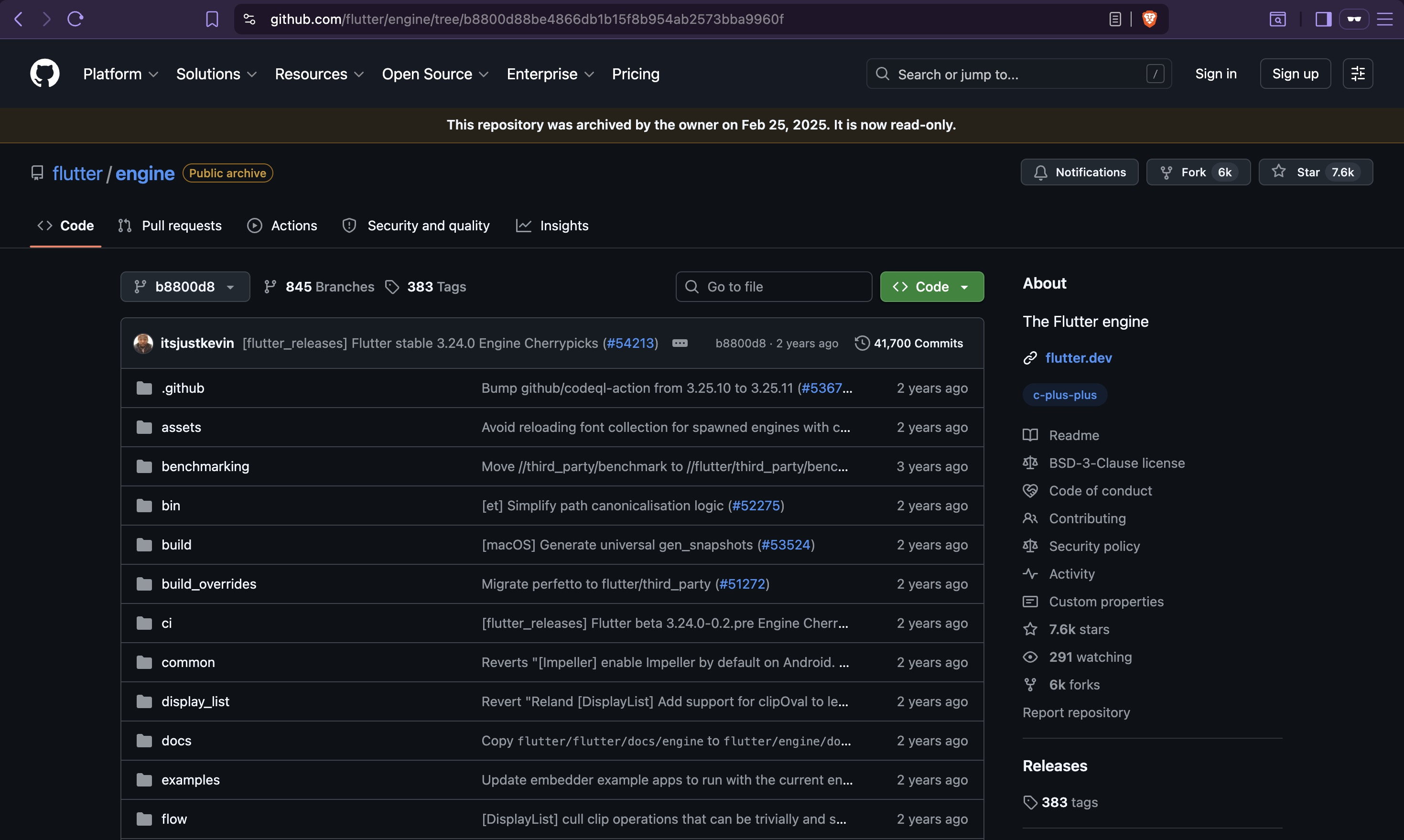
Task: Focus the Go to file field
Action: coord(773,287)
